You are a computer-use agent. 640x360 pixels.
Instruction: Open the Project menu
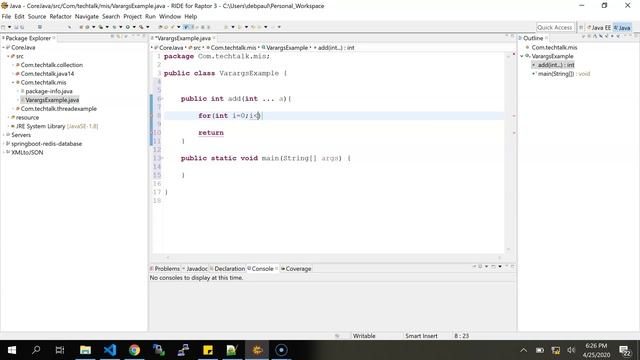click(x=132, y=16)
